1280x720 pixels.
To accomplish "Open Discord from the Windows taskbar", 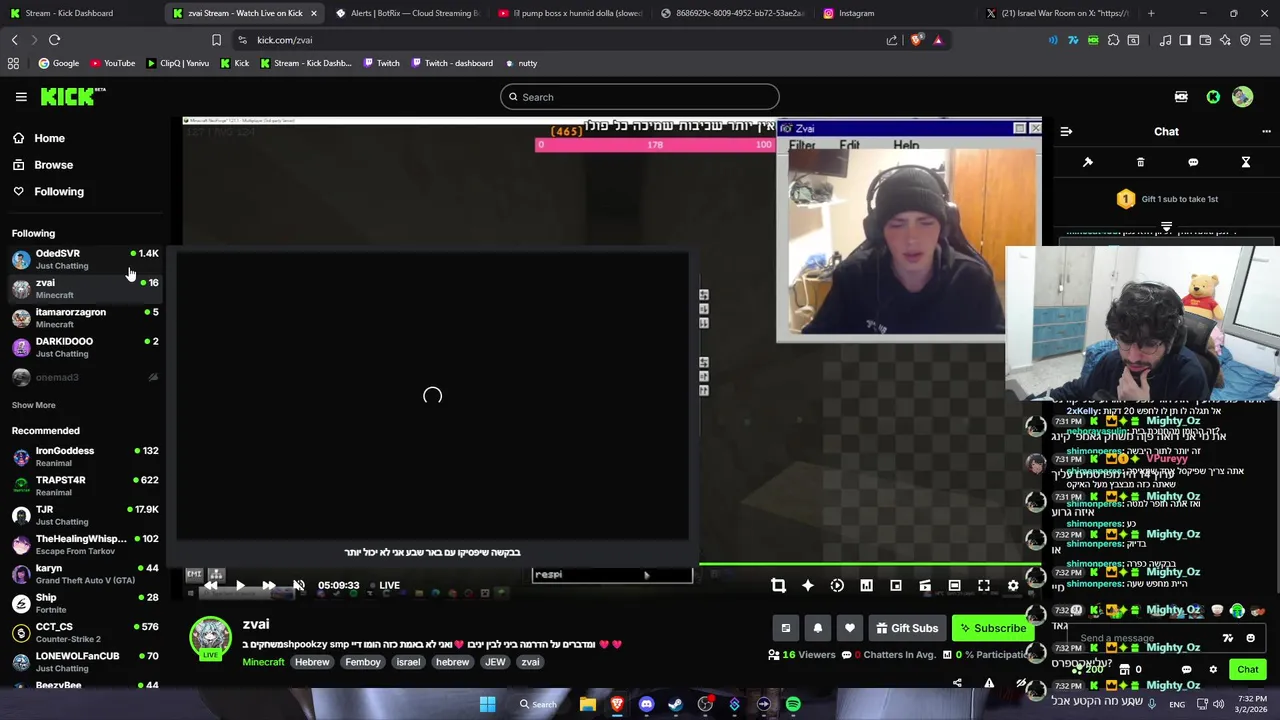I will point(646,704).
